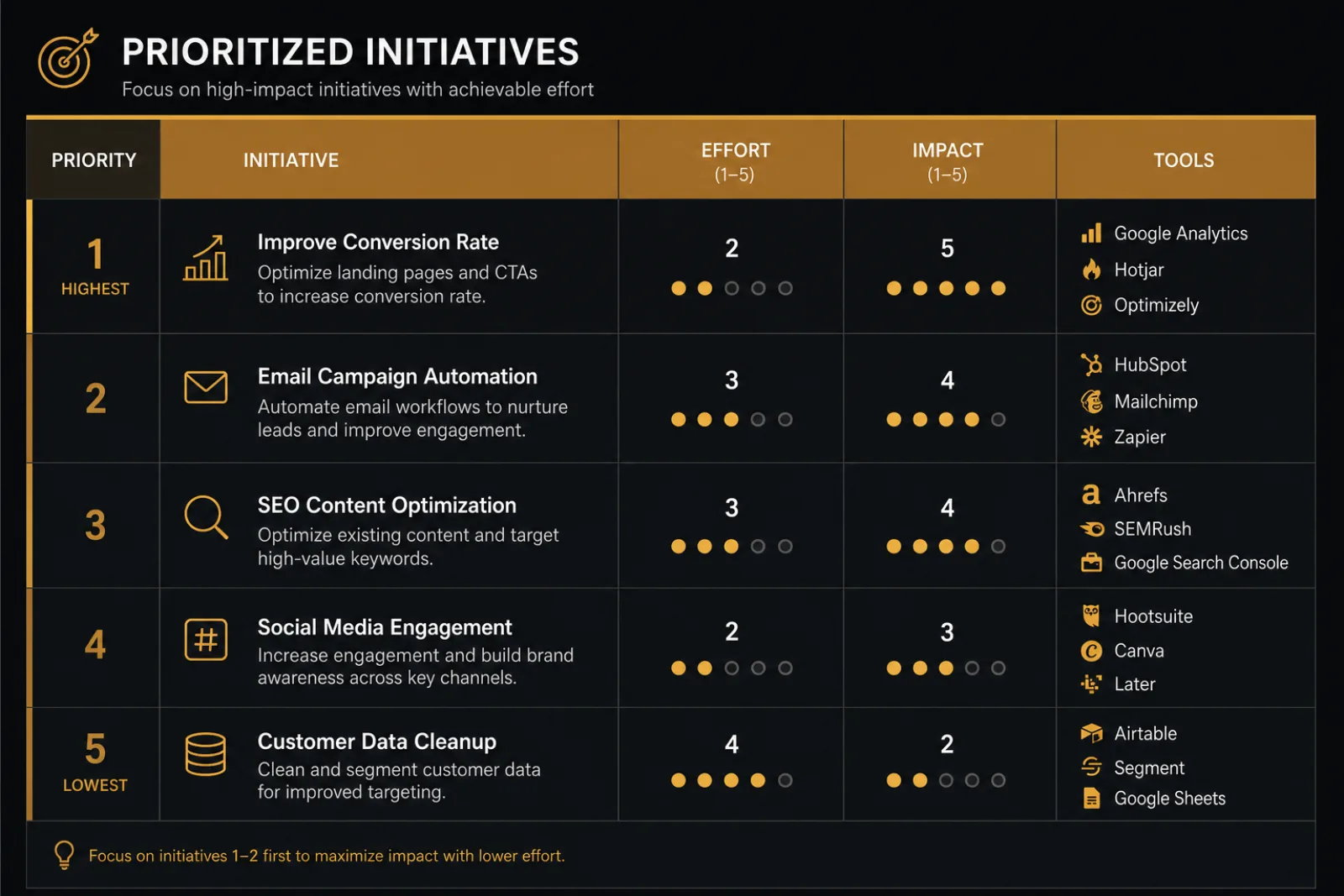Click the target-and-arrow logo icon
This screenshot has width=1344, height=896.
click(x=68, y=59)
